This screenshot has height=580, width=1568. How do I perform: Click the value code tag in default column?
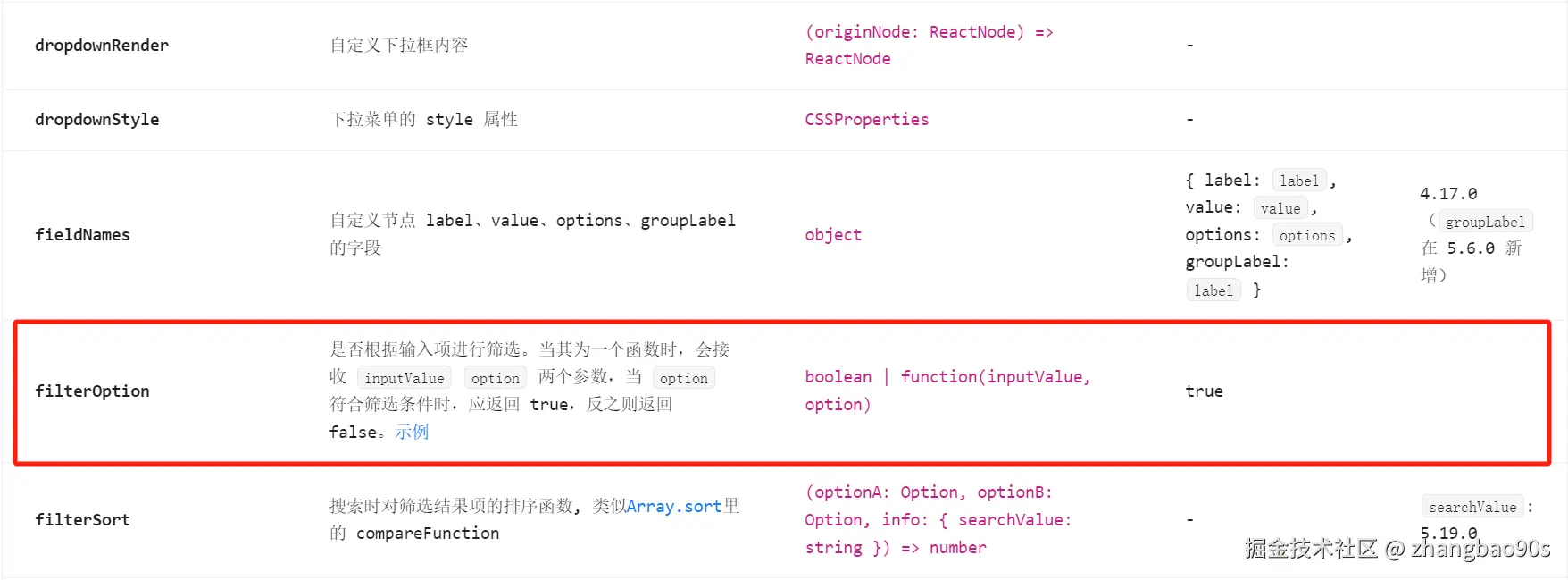click(x=1280, y=208)
